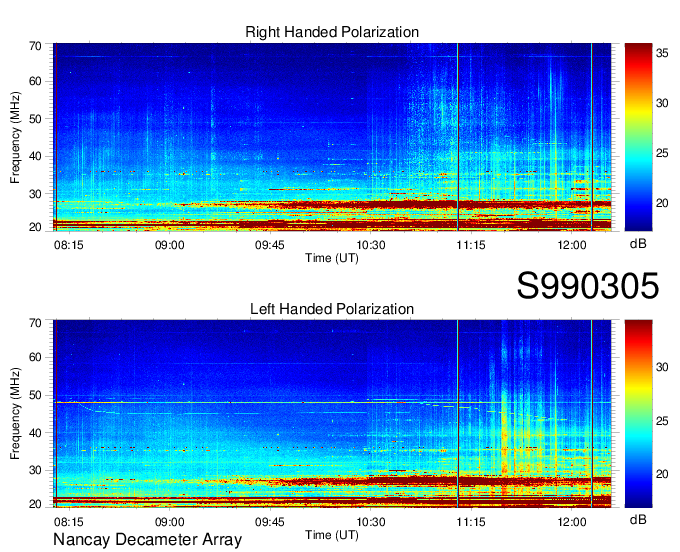The height and width of the screenshot is (552, 680).
Task: Click the S990305 label
Action: 588,286
